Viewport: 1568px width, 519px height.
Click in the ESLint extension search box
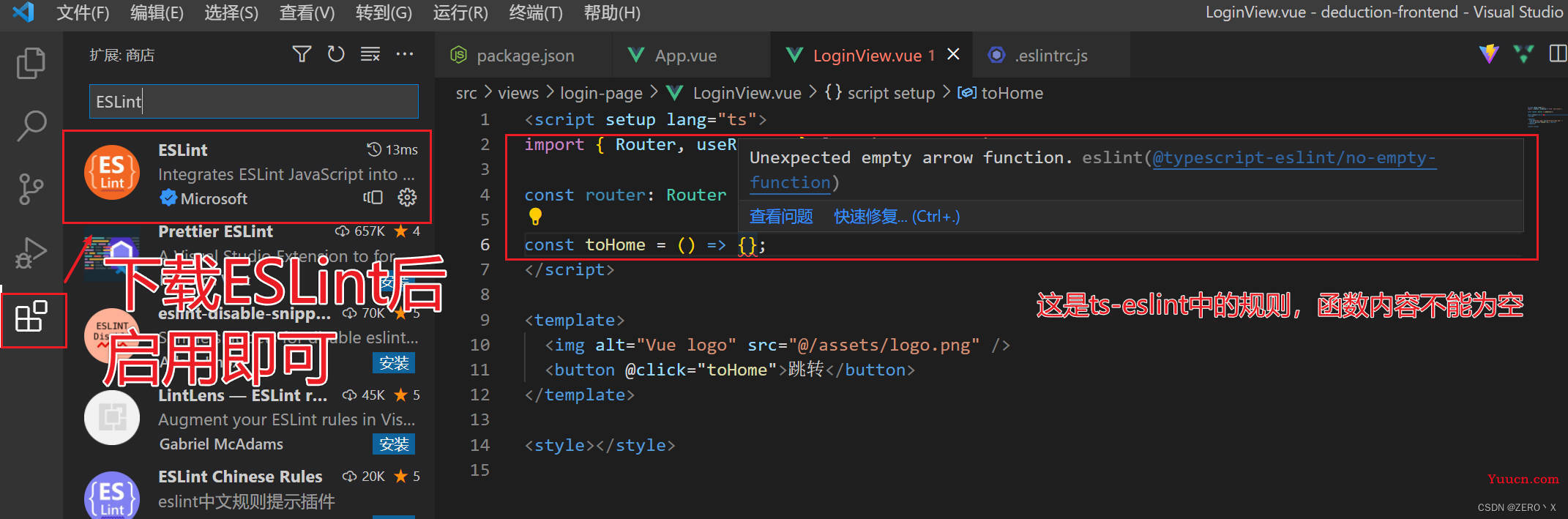point(254,101)
